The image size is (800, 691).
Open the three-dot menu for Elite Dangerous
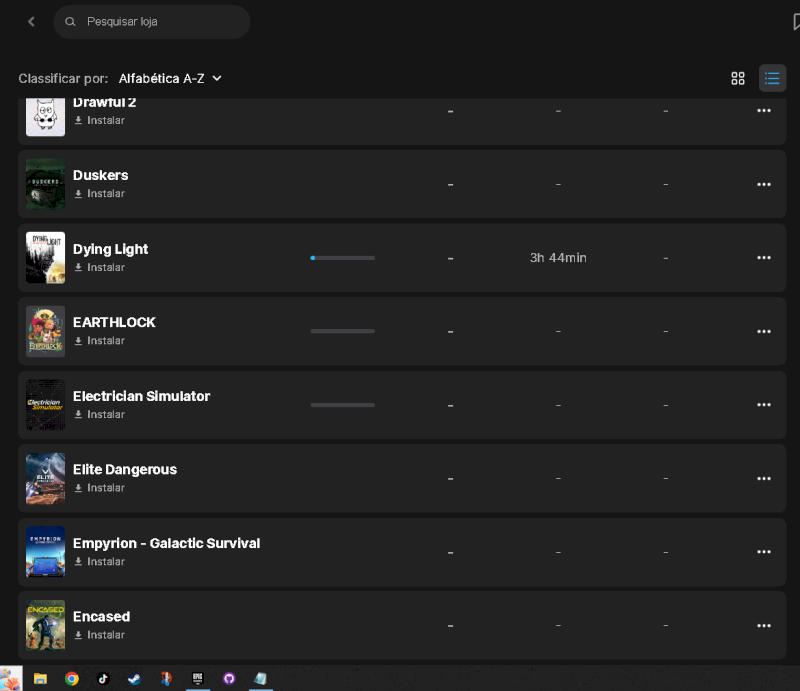pyautogui.click(x=764, y=478)
